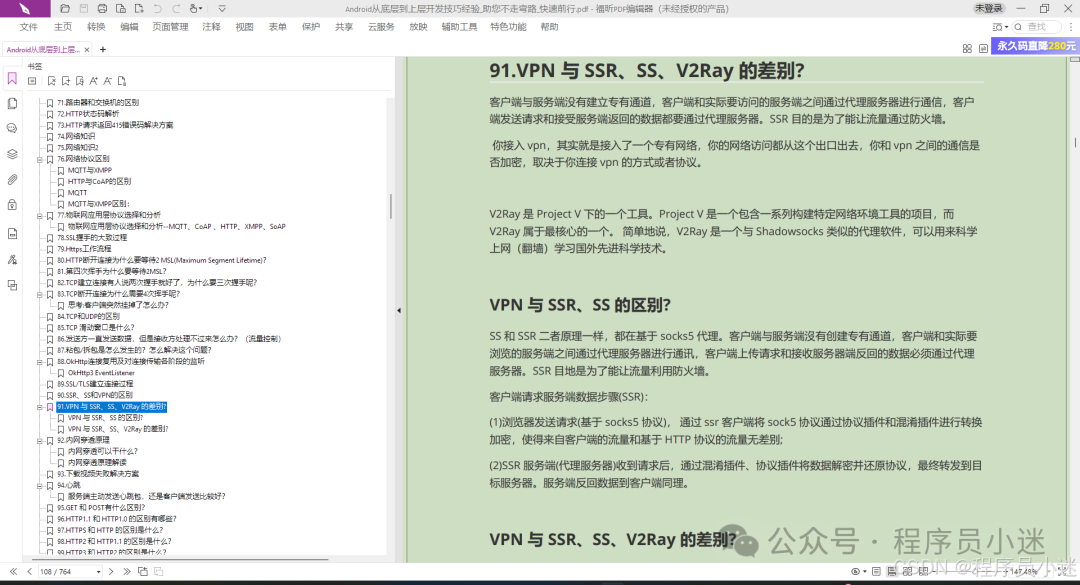Click the expand-all bookmarks icon under 书签

[32, 81]
